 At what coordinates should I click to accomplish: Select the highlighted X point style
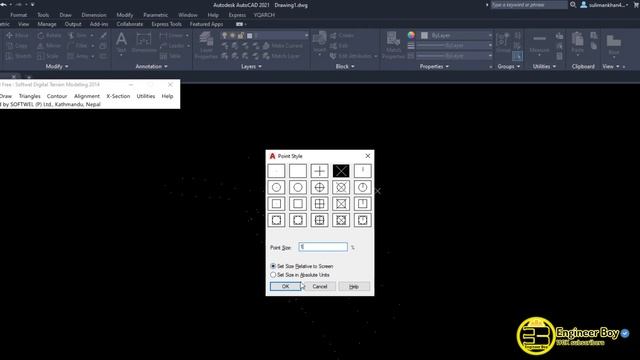341,171
